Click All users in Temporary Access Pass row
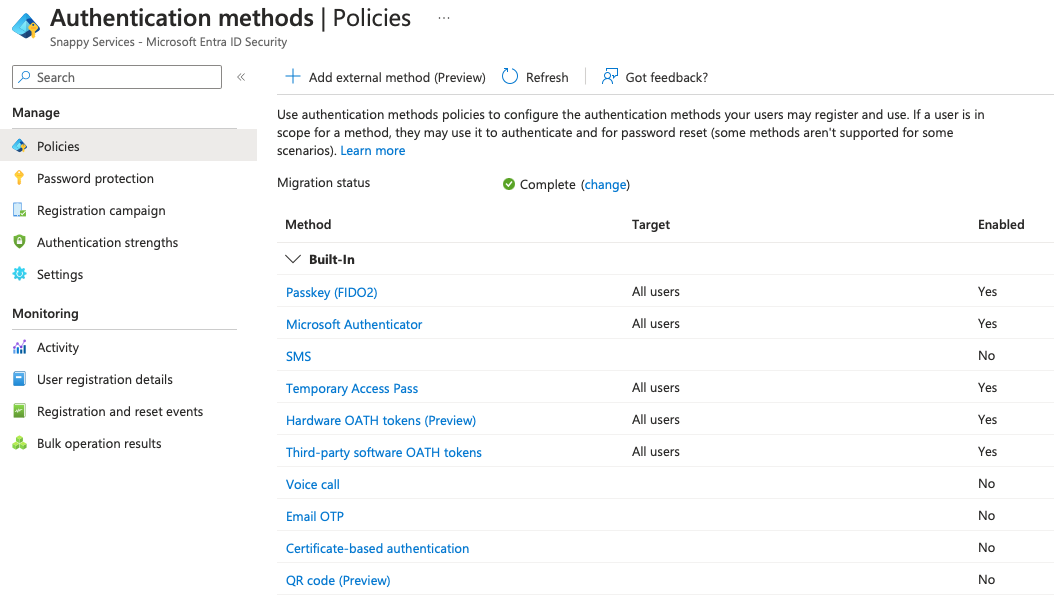The width and height of the screenshot is (1054, 612). tap(655, 387)
